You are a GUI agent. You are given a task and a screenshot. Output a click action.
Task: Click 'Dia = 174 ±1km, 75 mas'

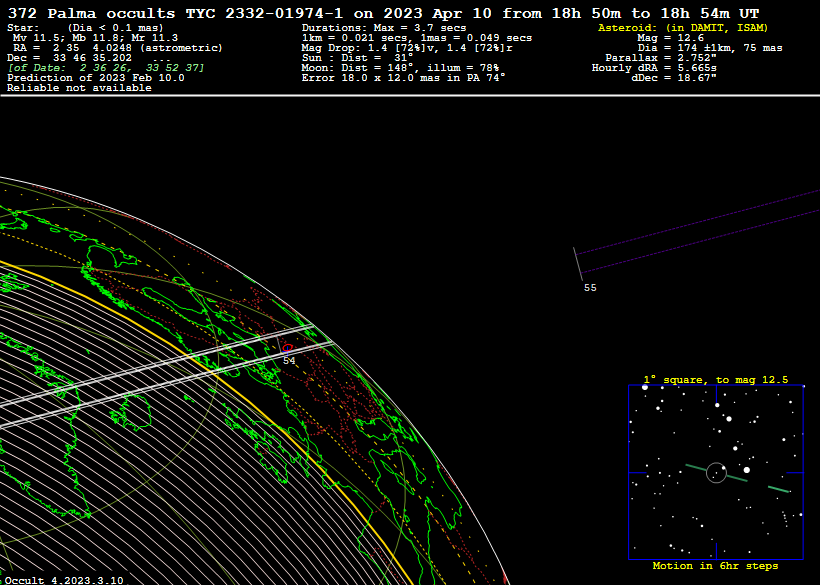pos(710,48)
